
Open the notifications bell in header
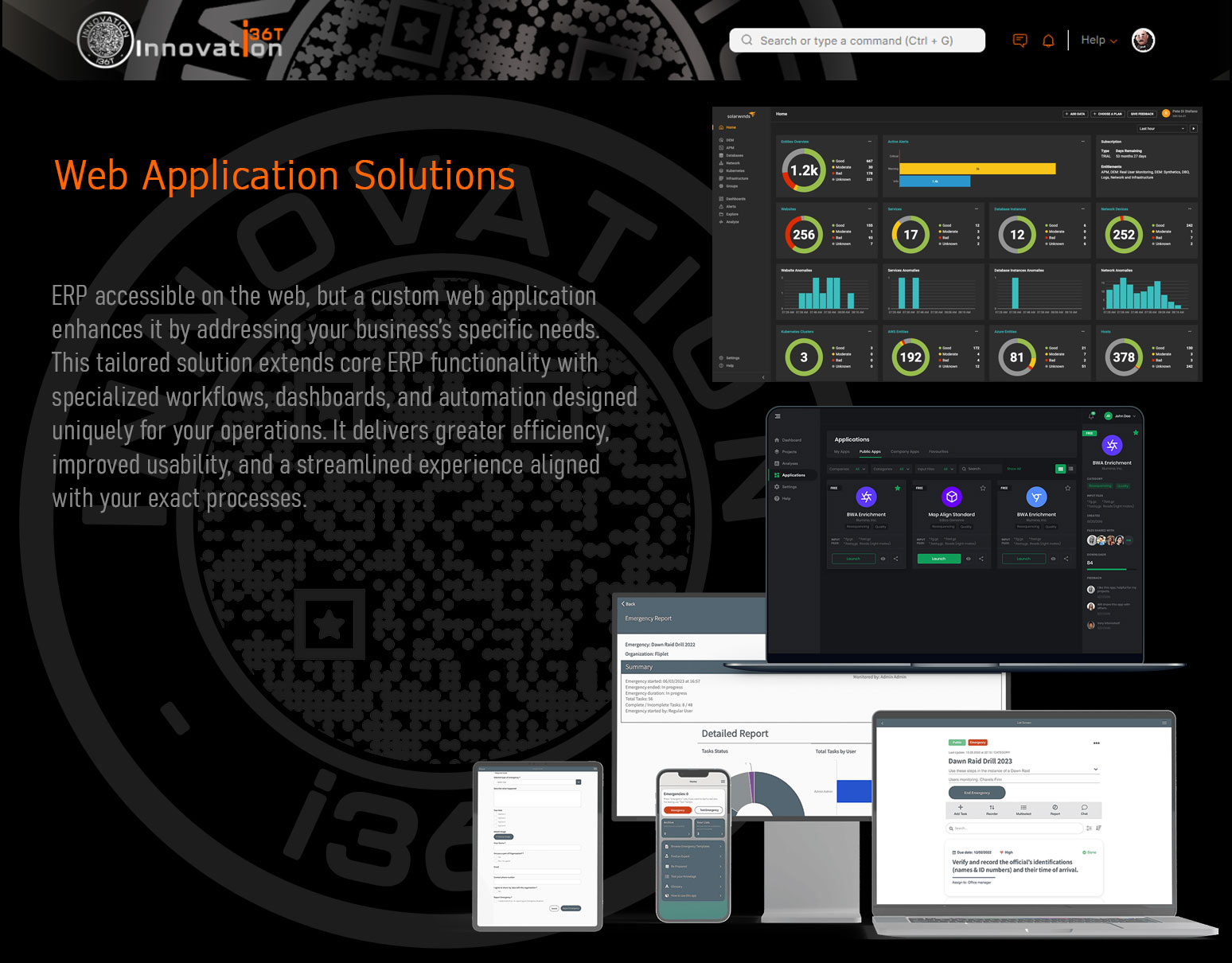point(1048,41)
